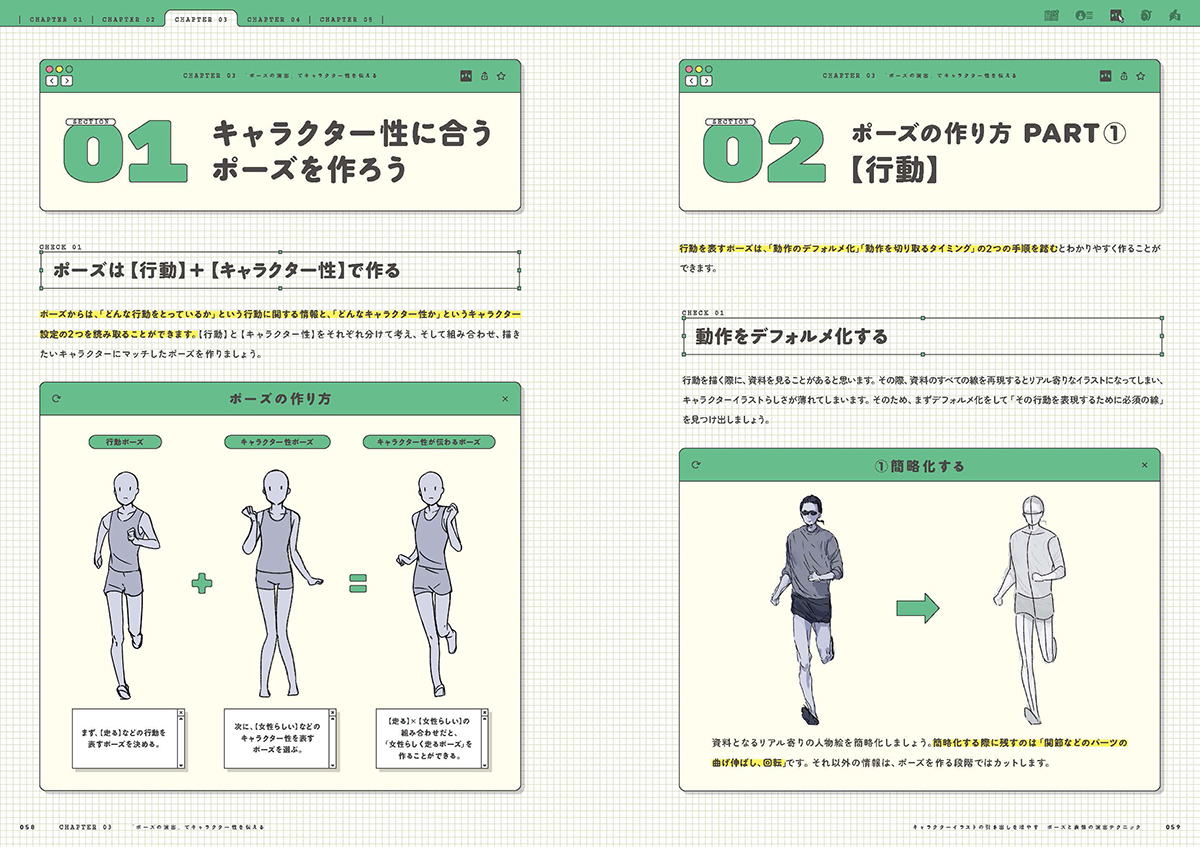Click the spiral icon in the top bar
The height and width of the screenshot is (847, 1200).
(1146, 15)
